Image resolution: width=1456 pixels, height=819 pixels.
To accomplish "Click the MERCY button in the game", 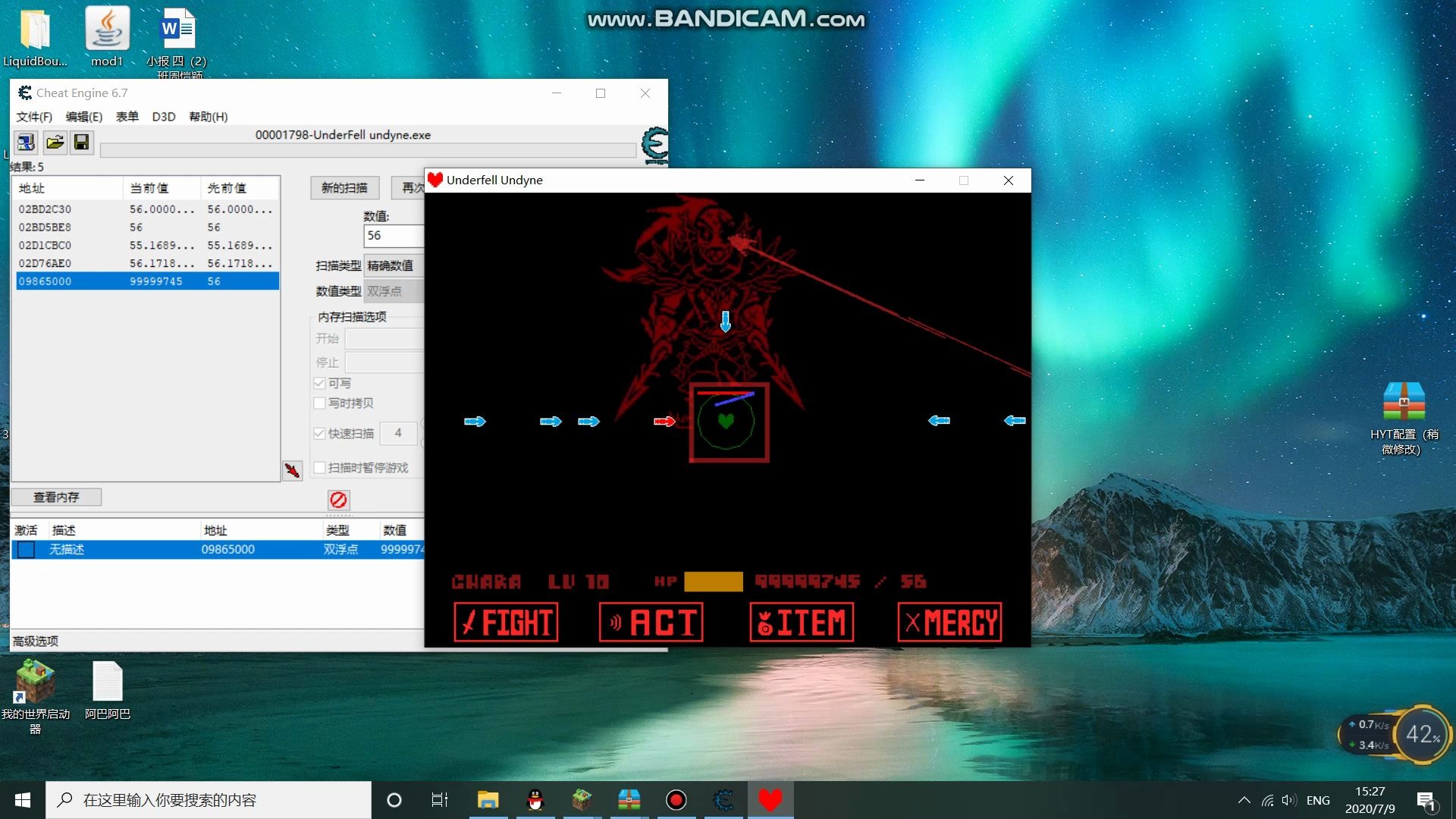I will [949, 623].
